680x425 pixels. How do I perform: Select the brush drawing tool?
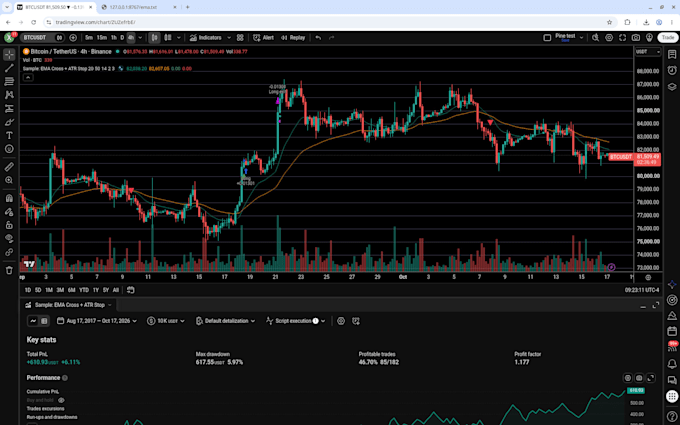tap(9, 122)
